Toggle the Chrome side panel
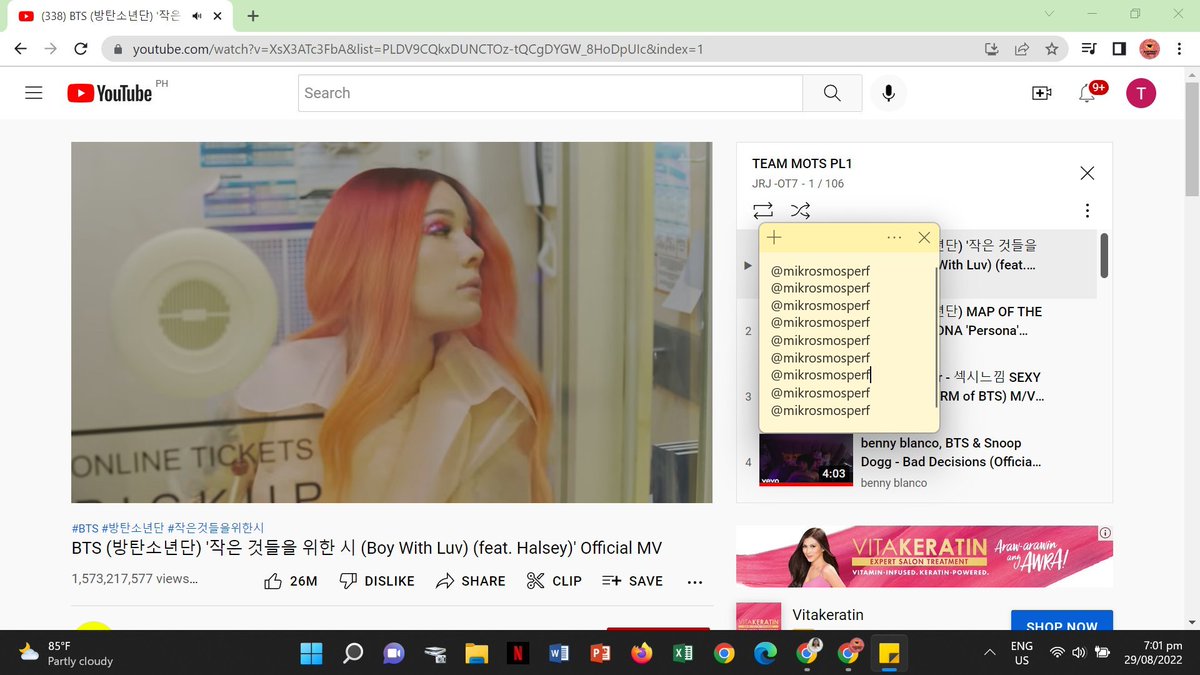The height and width of the screenshot is (675, 1200). pos(1119,48)
